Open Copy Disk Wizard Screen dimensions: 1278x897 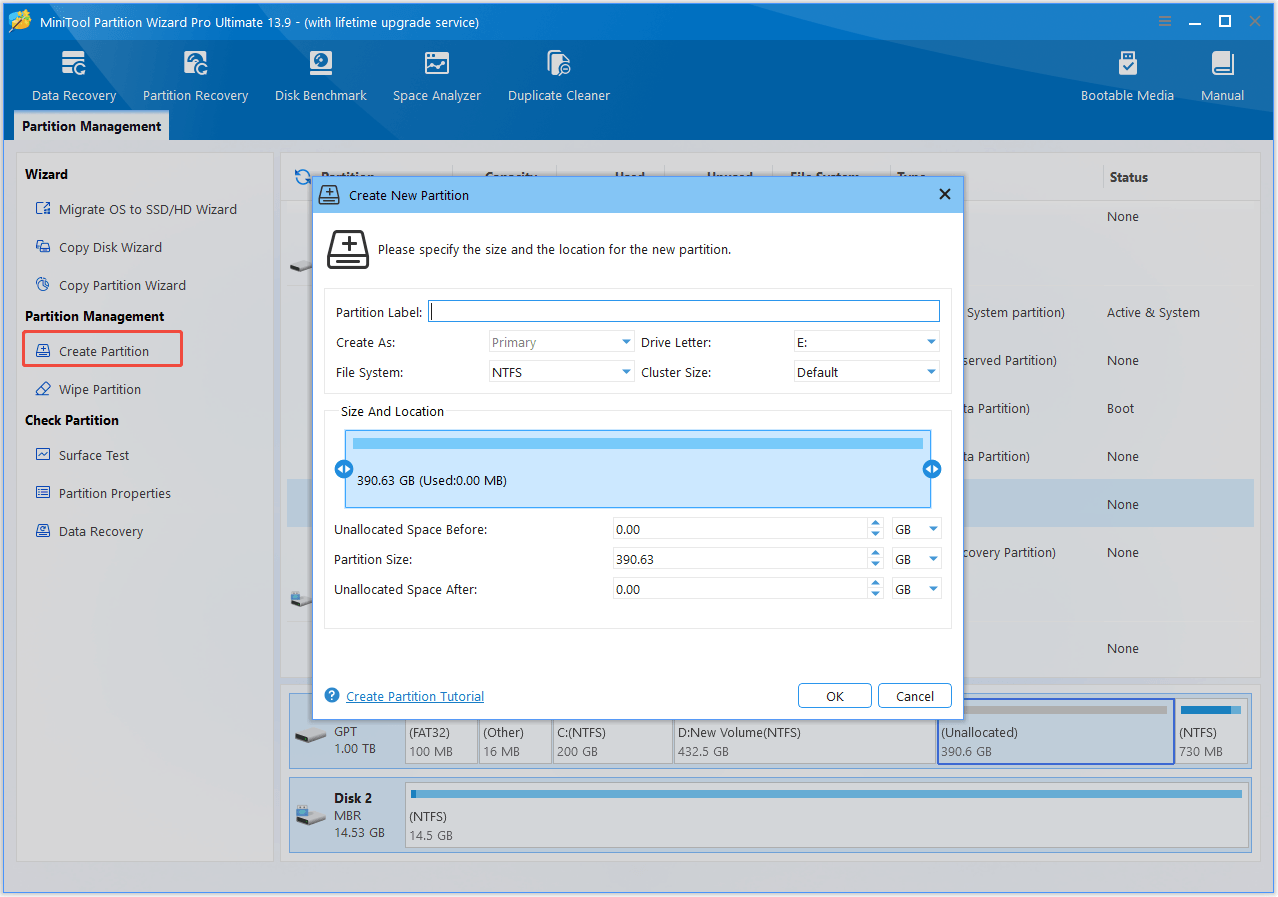pos(98,247)
